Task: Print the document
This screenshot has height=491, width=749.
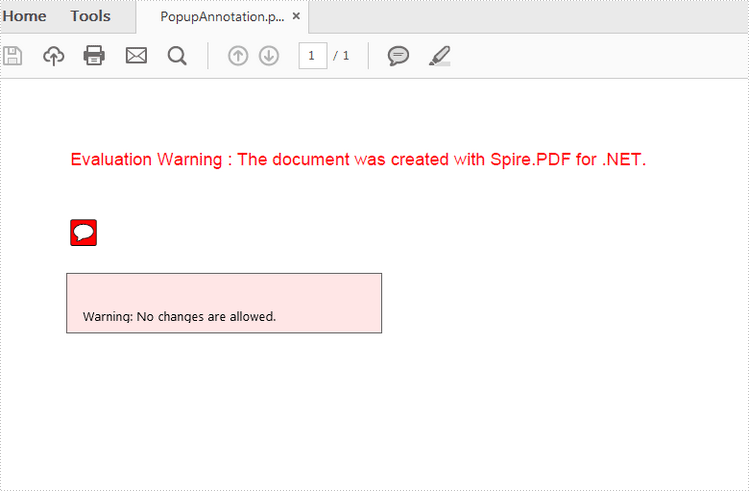Action: click(x=94, y=55)
